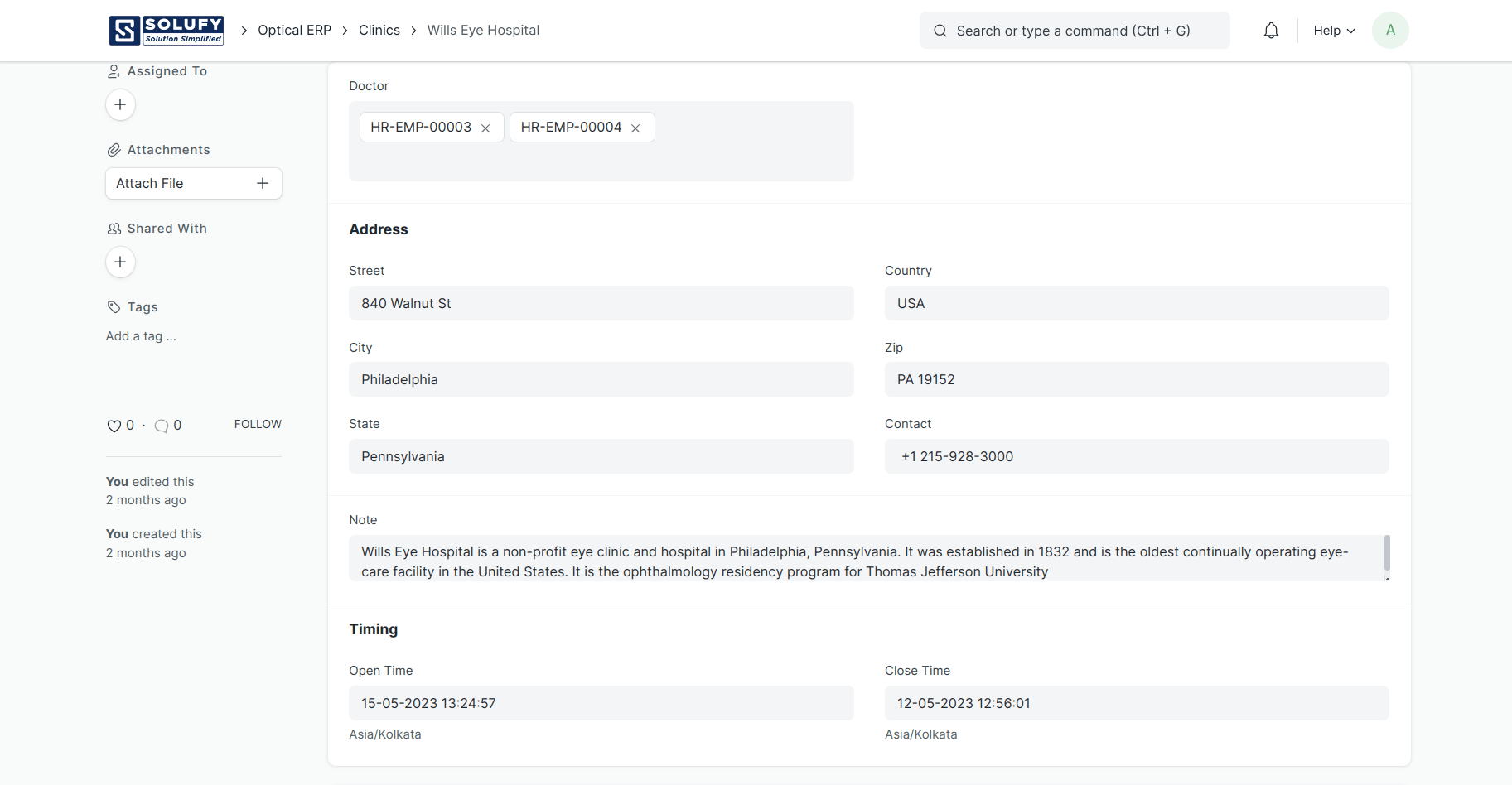The width and height of the screenshot is (1512, 785).
Task: Open the Solufy logo home link
Action: 167,31
